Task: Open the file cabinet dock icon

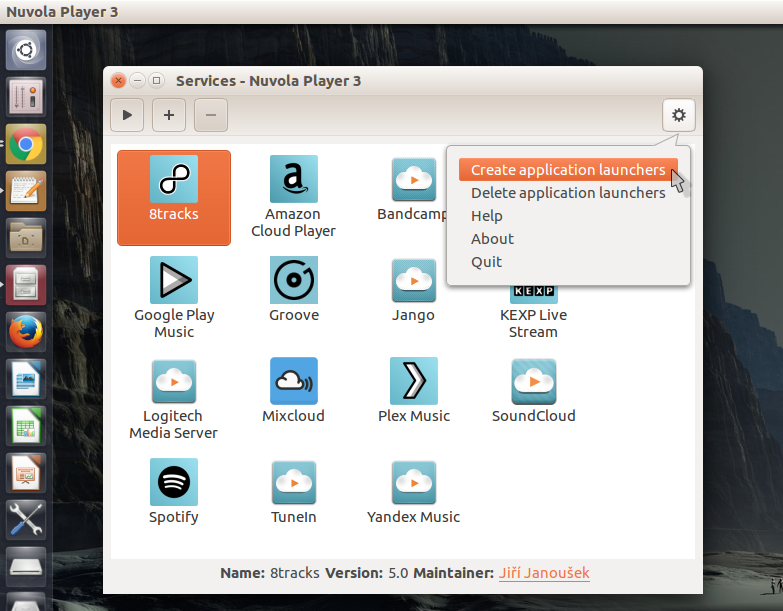Action: coord(26,285)
